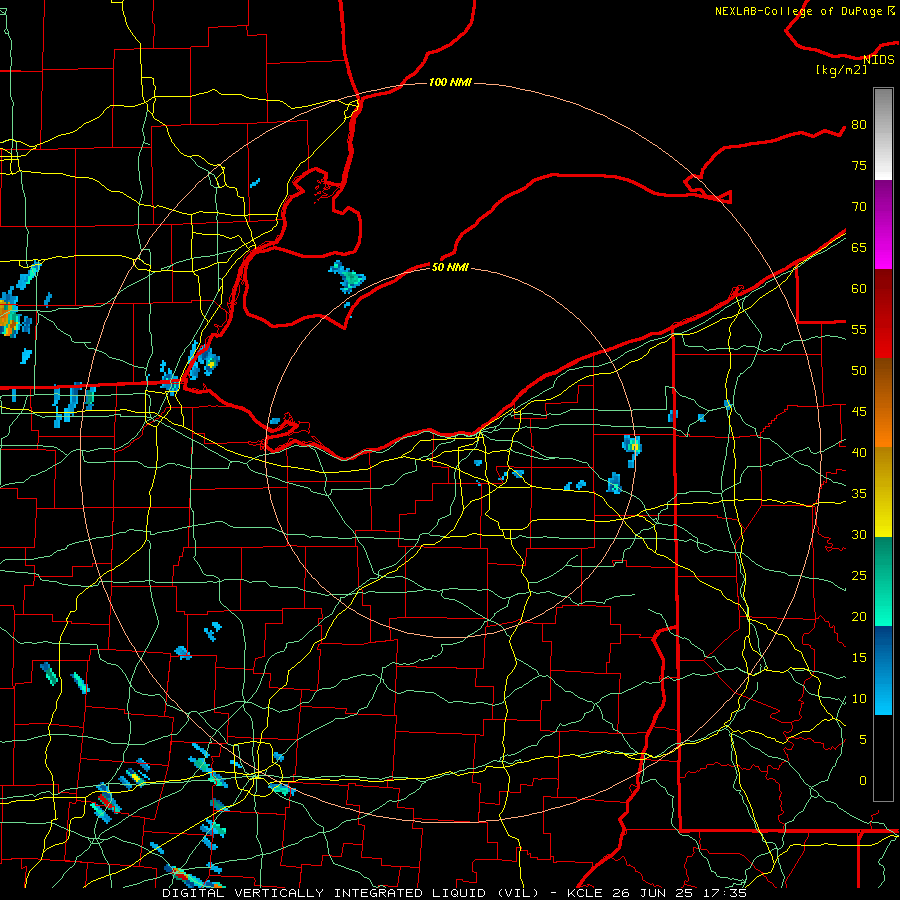Click the "100 NMI" range ring label
The image size is (900, 900).
coord(450,83)
